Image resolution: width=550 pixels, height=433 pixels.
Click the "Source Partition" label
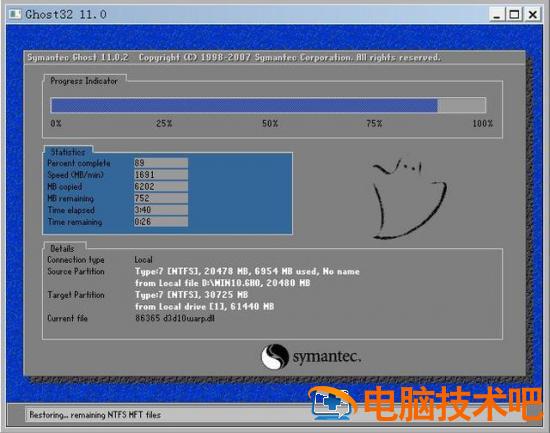tap(76, 272)
